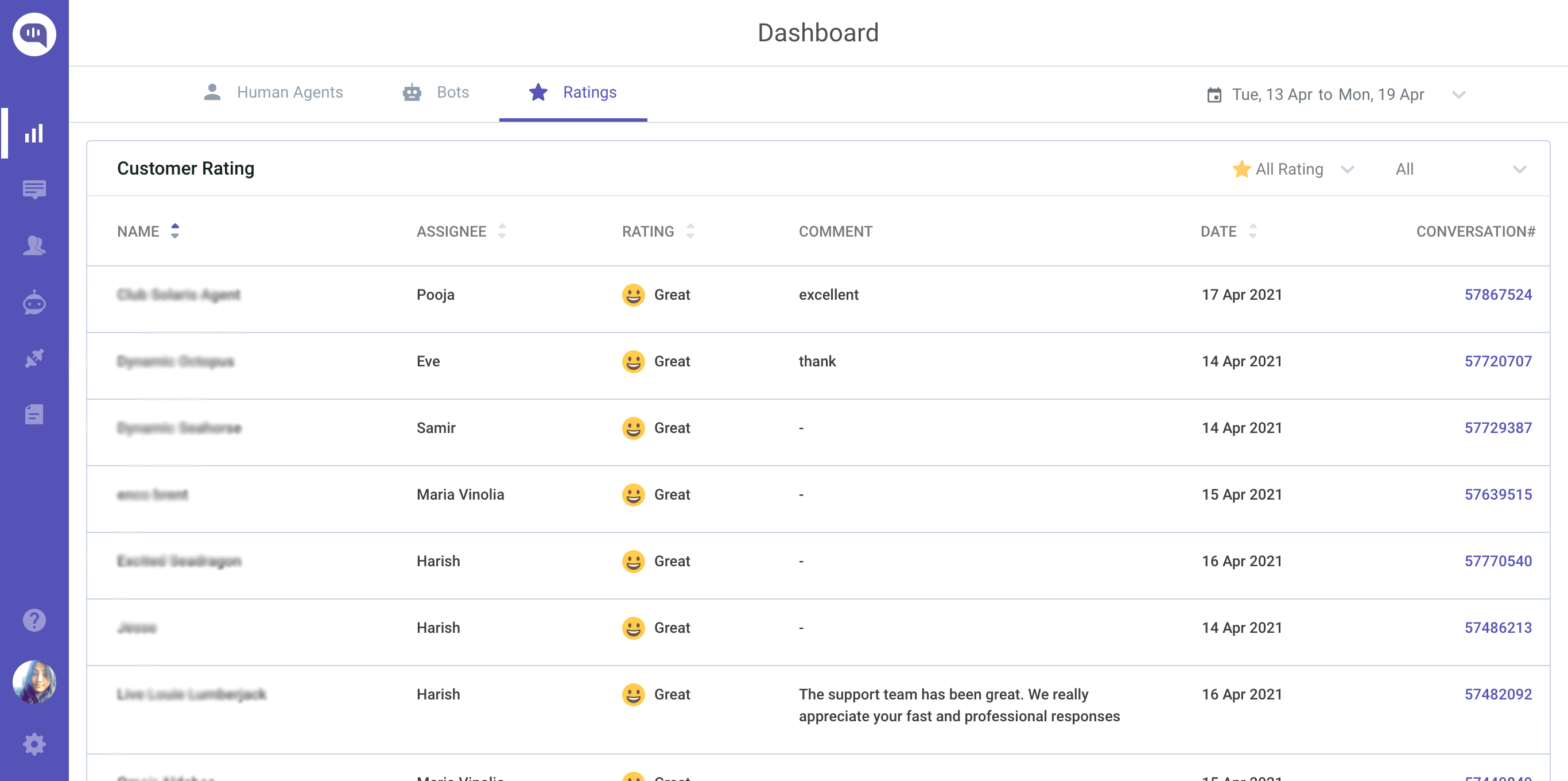Open the Settings gear icon in sidebar
The image size is (1568, 781).
pyautogui.click(x=34, y=744)
